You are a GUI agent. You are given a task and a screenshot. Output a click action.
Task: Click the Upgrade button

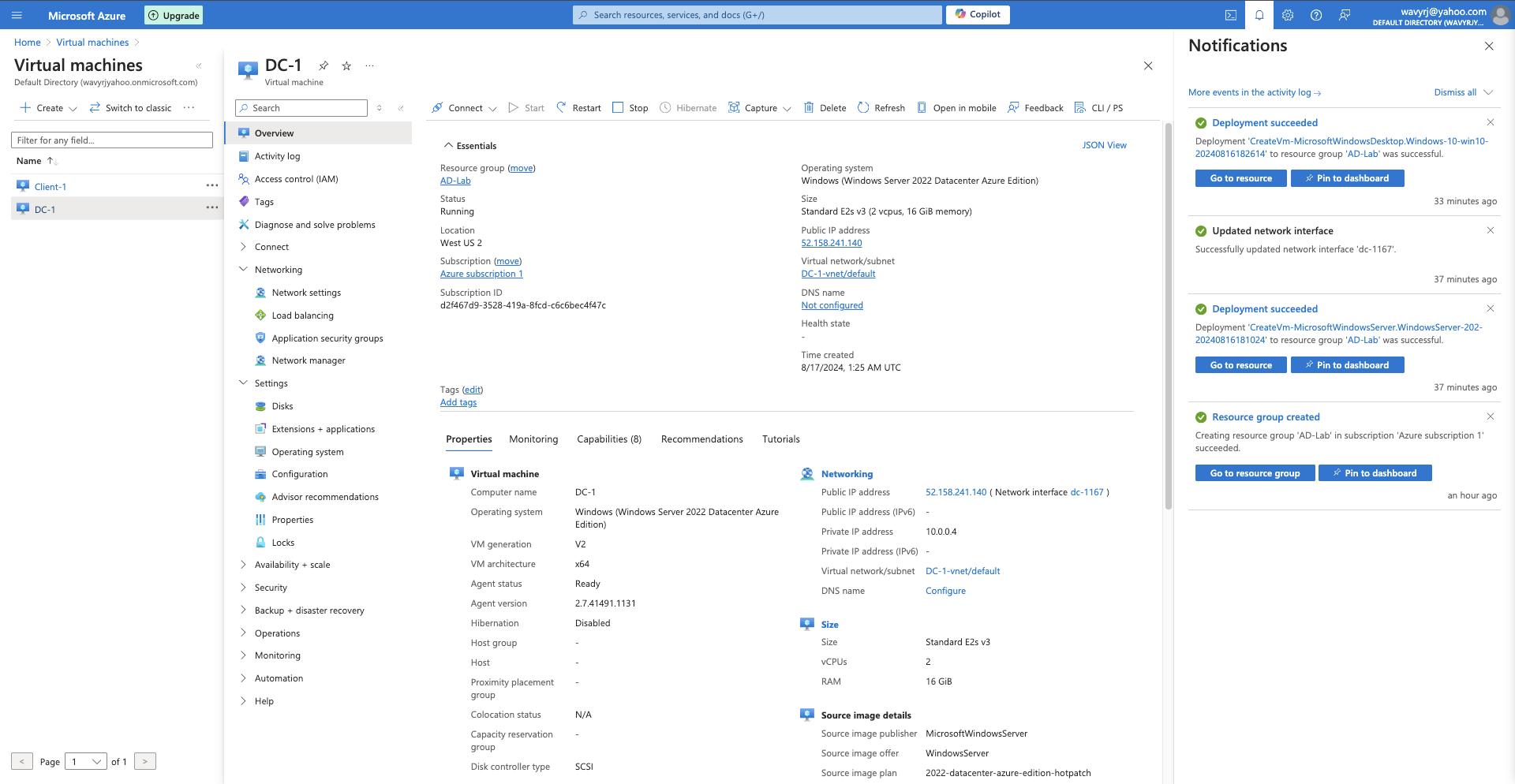click(x=174, y=15)
